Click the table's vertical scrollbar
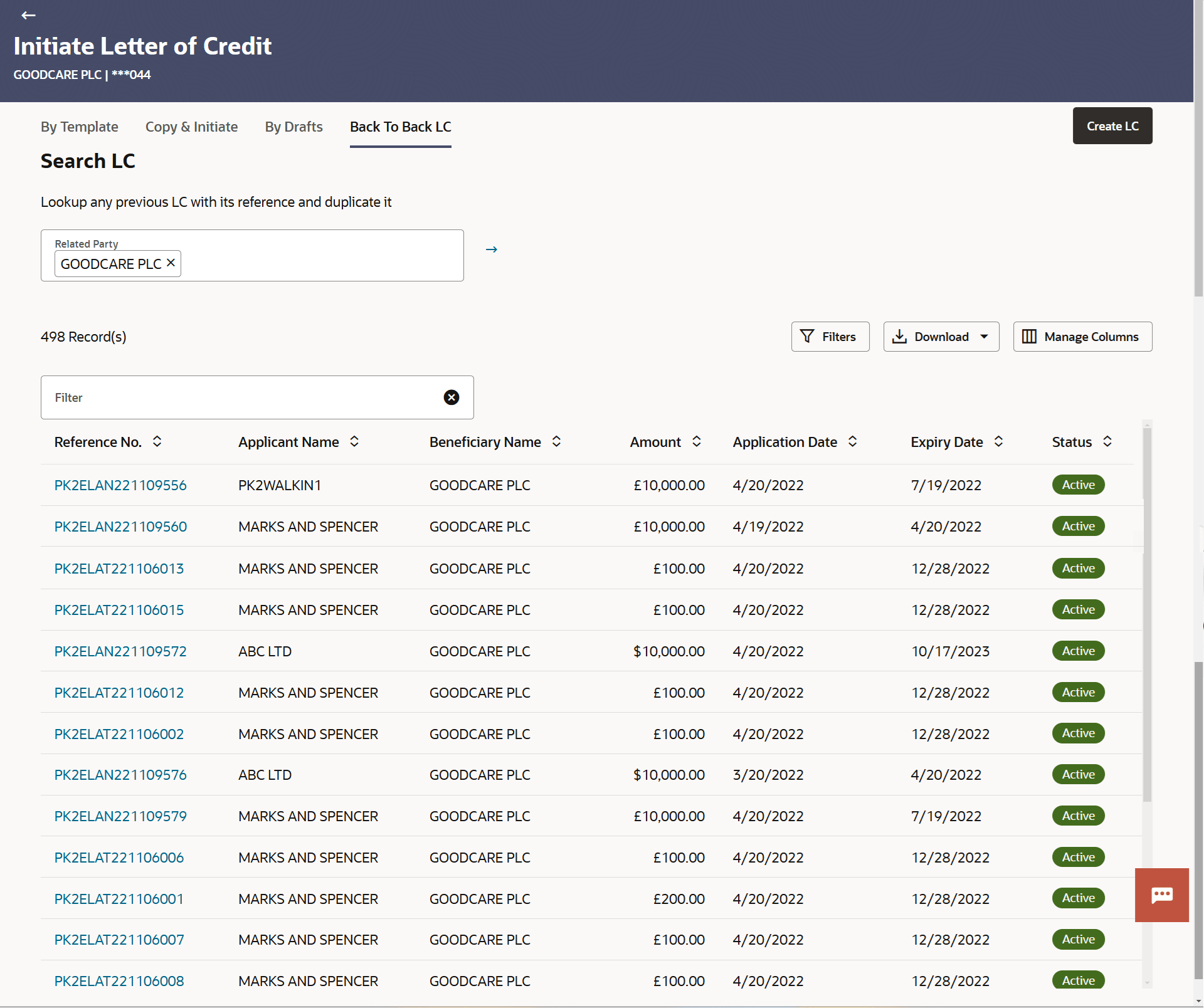1204x1008 pixels. 1147,614
